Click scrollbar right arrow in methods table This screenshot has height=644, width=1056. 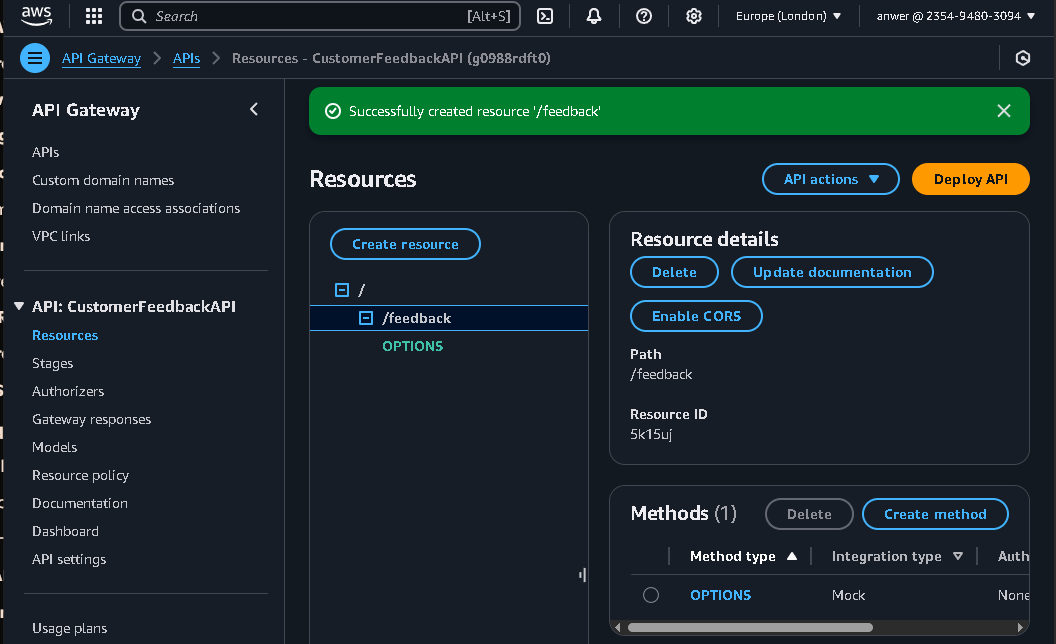1020,628
